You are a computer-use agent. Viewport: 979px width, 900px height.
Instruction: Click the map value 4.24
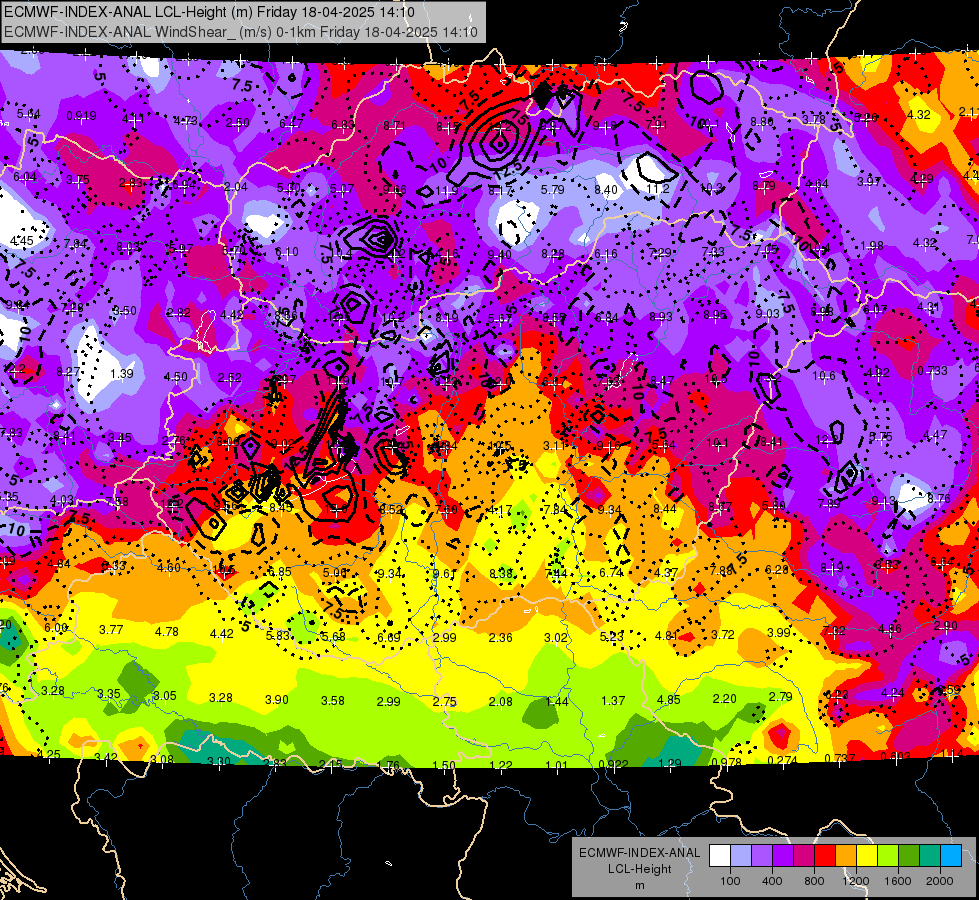(892, 692)
